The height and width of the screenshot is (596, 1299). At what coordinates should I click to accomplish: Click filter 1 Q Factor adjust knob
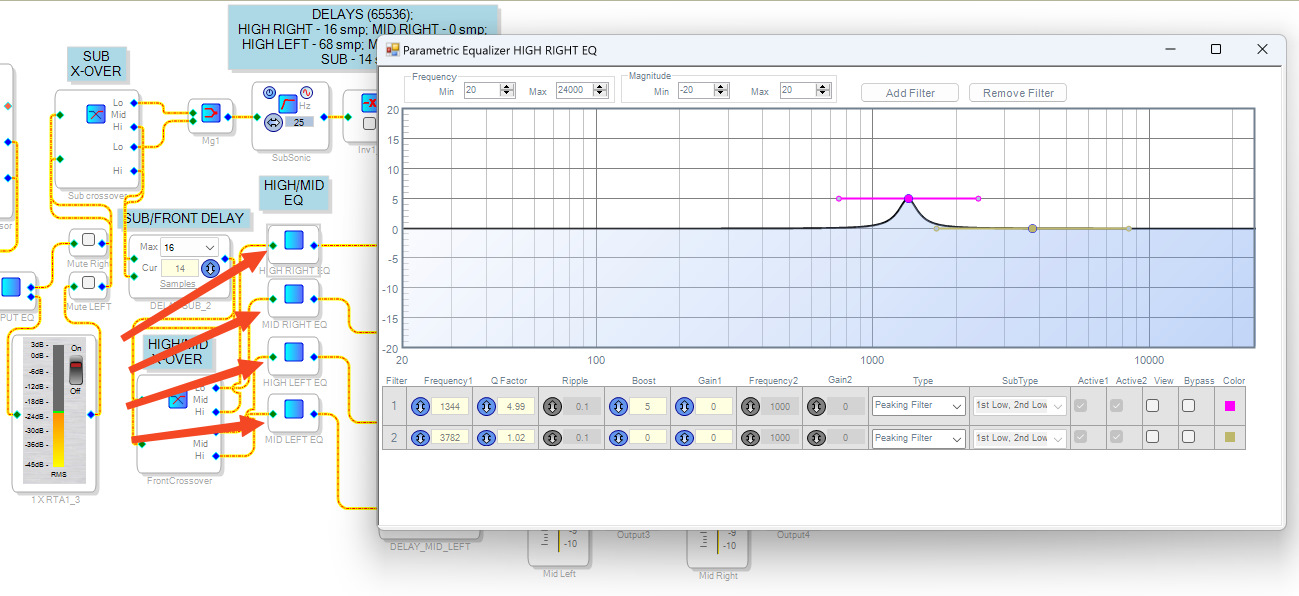coord(486,406)
